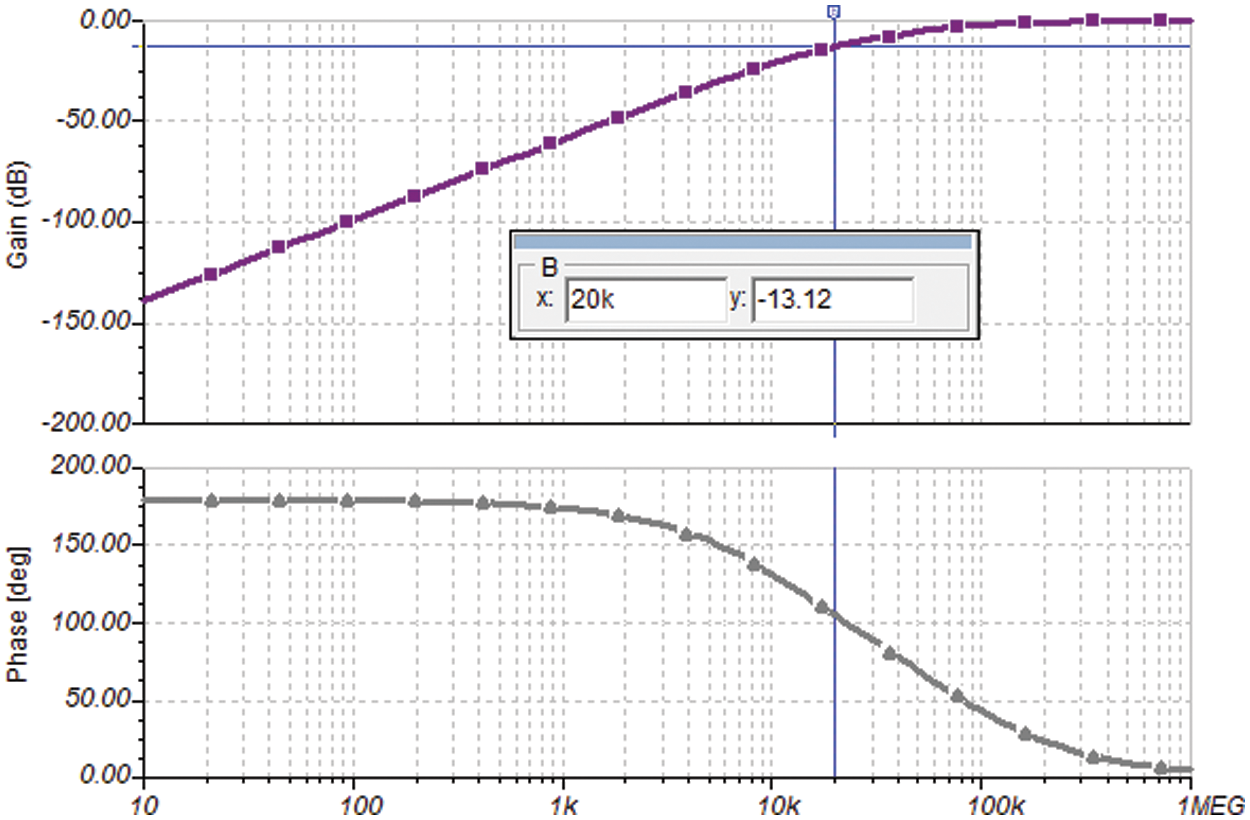The height and width of the screenshot is (820, 1250).
Task: Click the cursor B handle atop gain plot
Action: (834, 11)
